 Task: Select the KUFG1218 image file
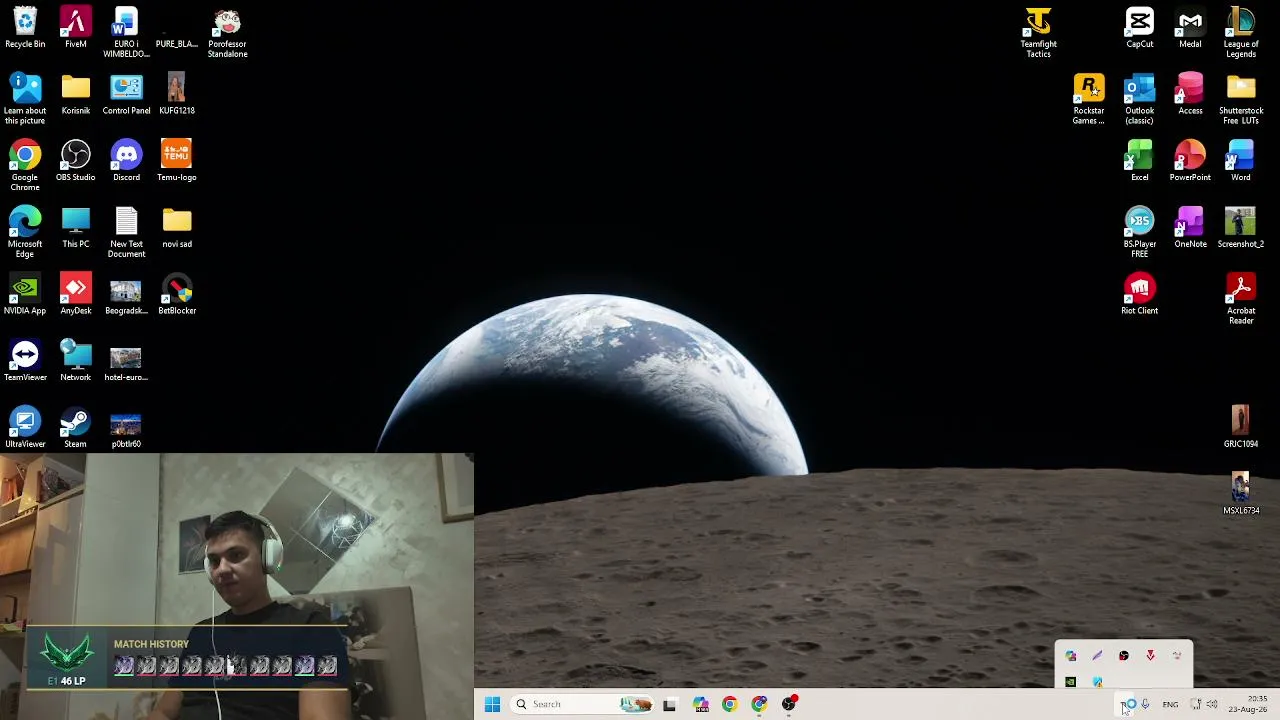click(x=176, y=95)
